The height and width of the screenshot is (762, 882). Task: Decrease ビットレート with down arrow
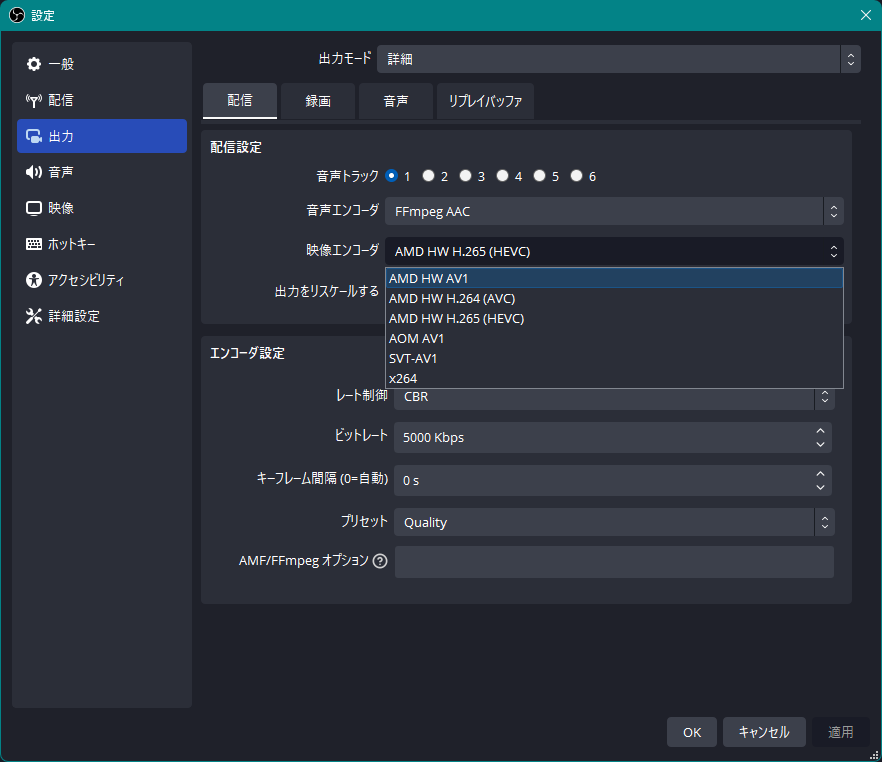click(821, 444)
